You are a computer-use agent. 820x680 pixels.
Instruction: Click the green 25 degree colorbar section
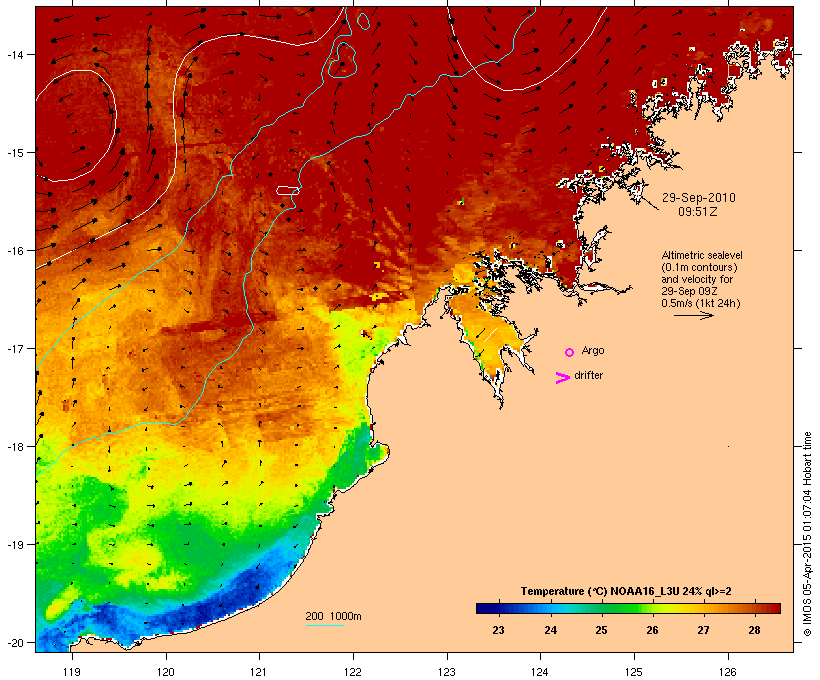(601, 608)
